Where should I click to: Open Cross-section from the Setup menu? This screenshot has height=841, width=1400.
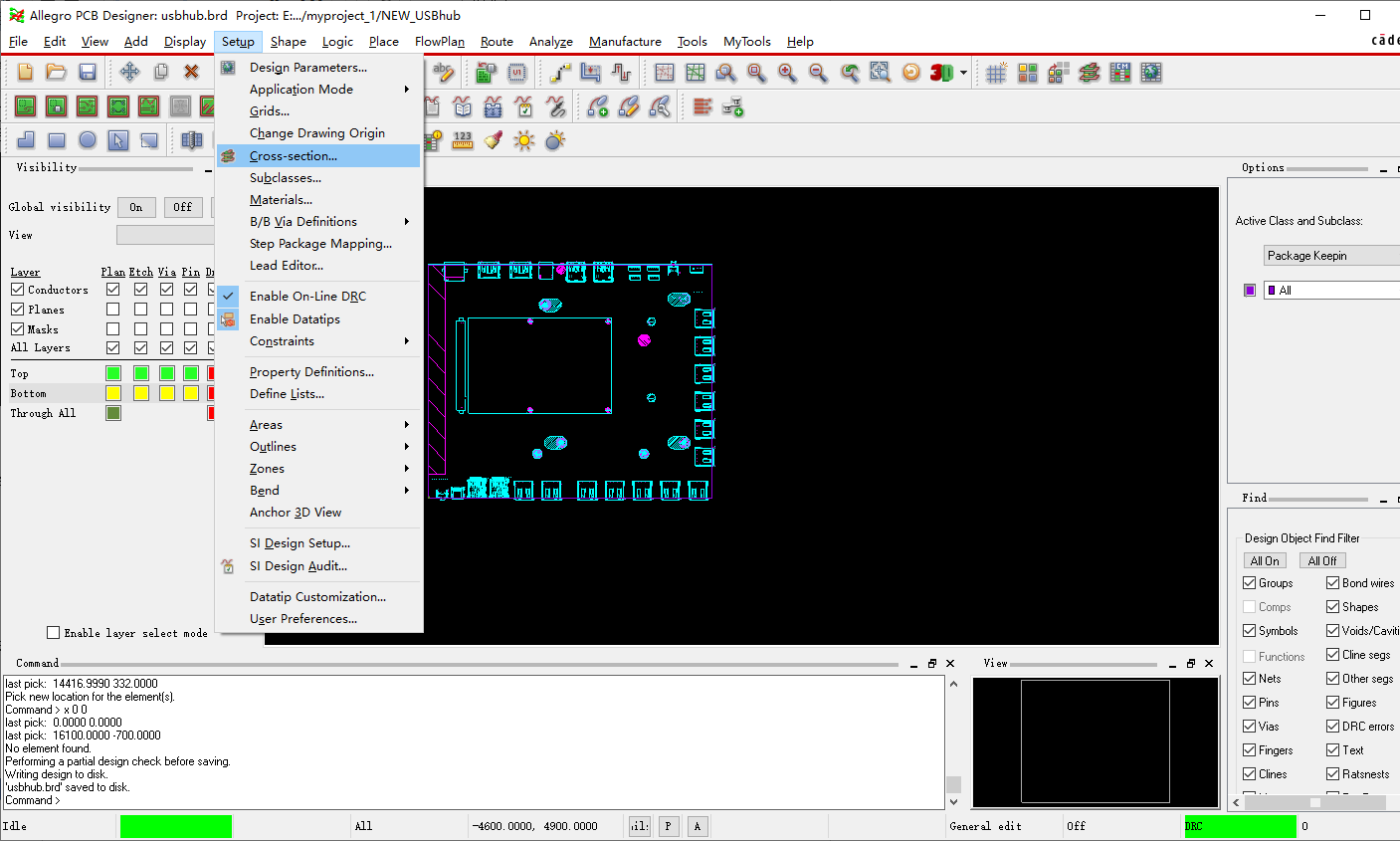pos(318,156)
